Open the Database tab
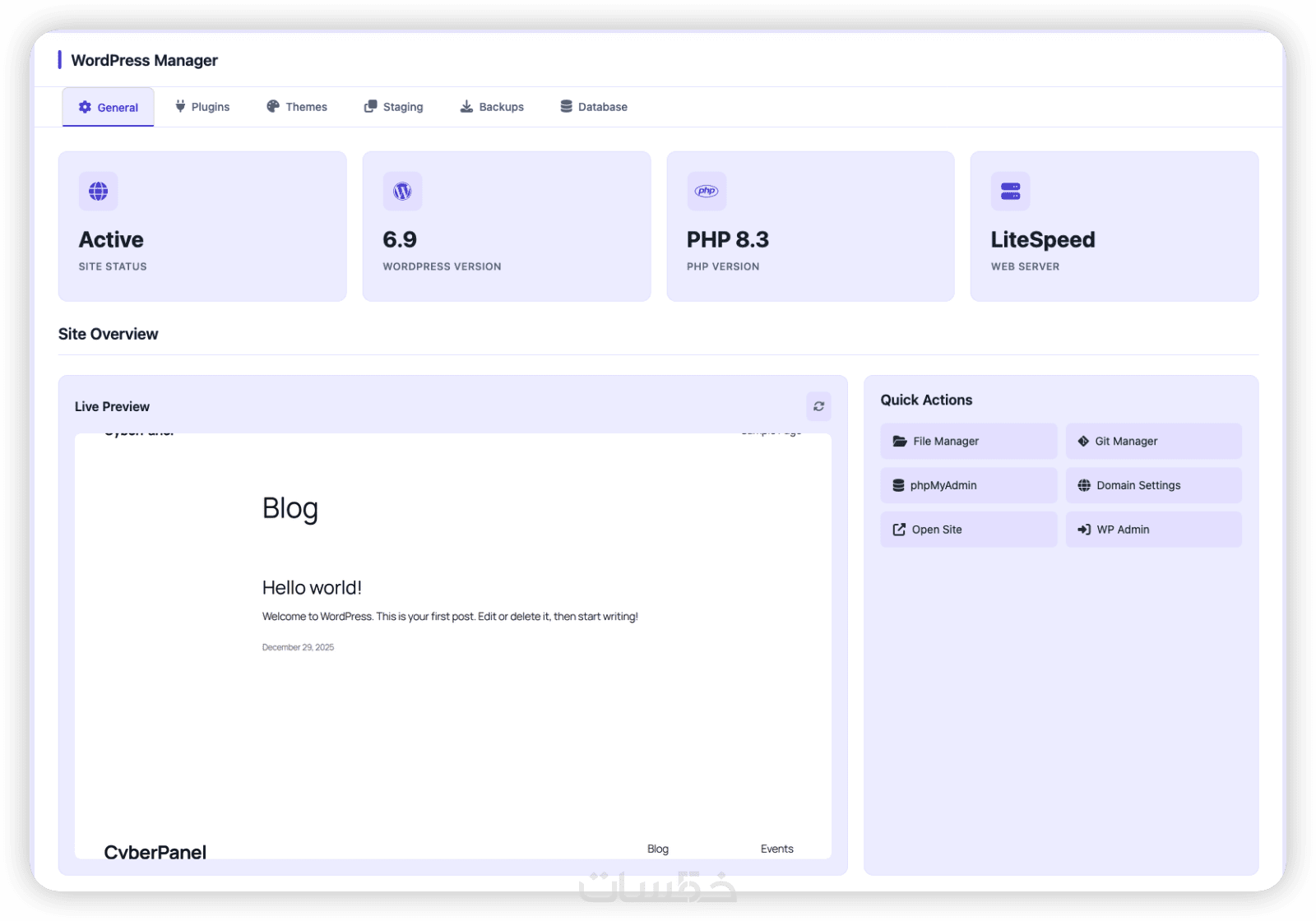The height and width of the screenshot is (921, 1316). click(x=594, y=107)
